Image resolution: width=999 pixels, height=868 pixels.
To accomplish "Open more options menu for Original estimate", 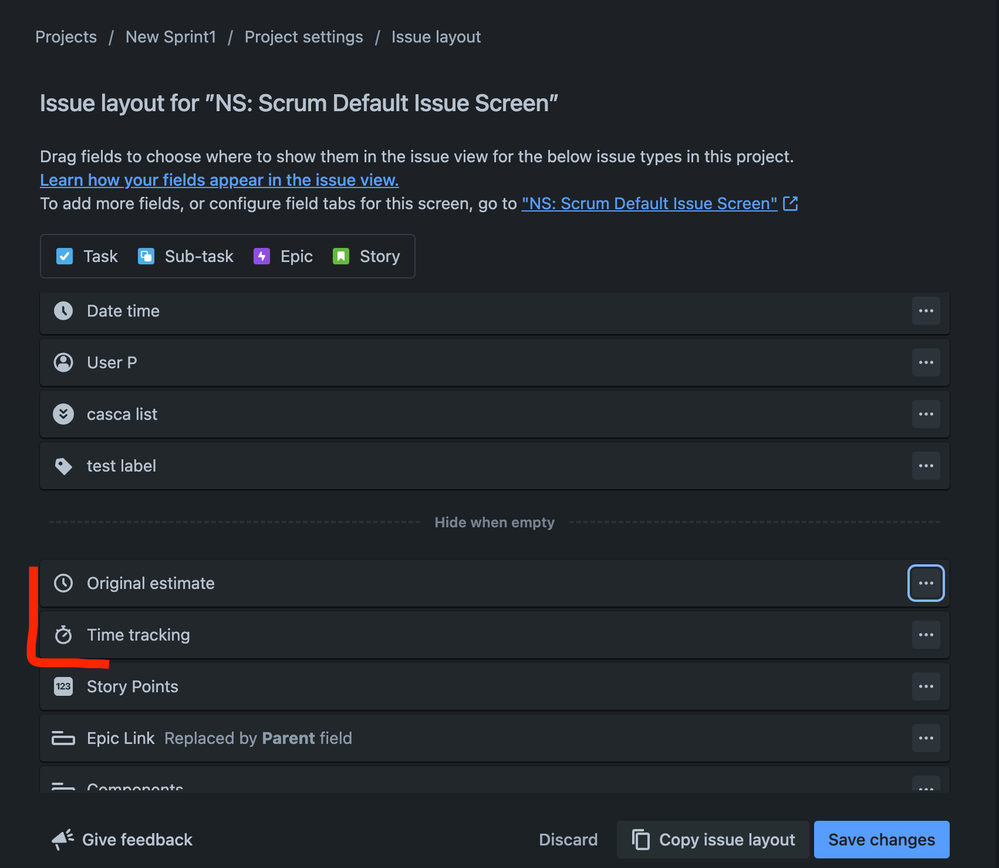I will [x=926, y=583].
